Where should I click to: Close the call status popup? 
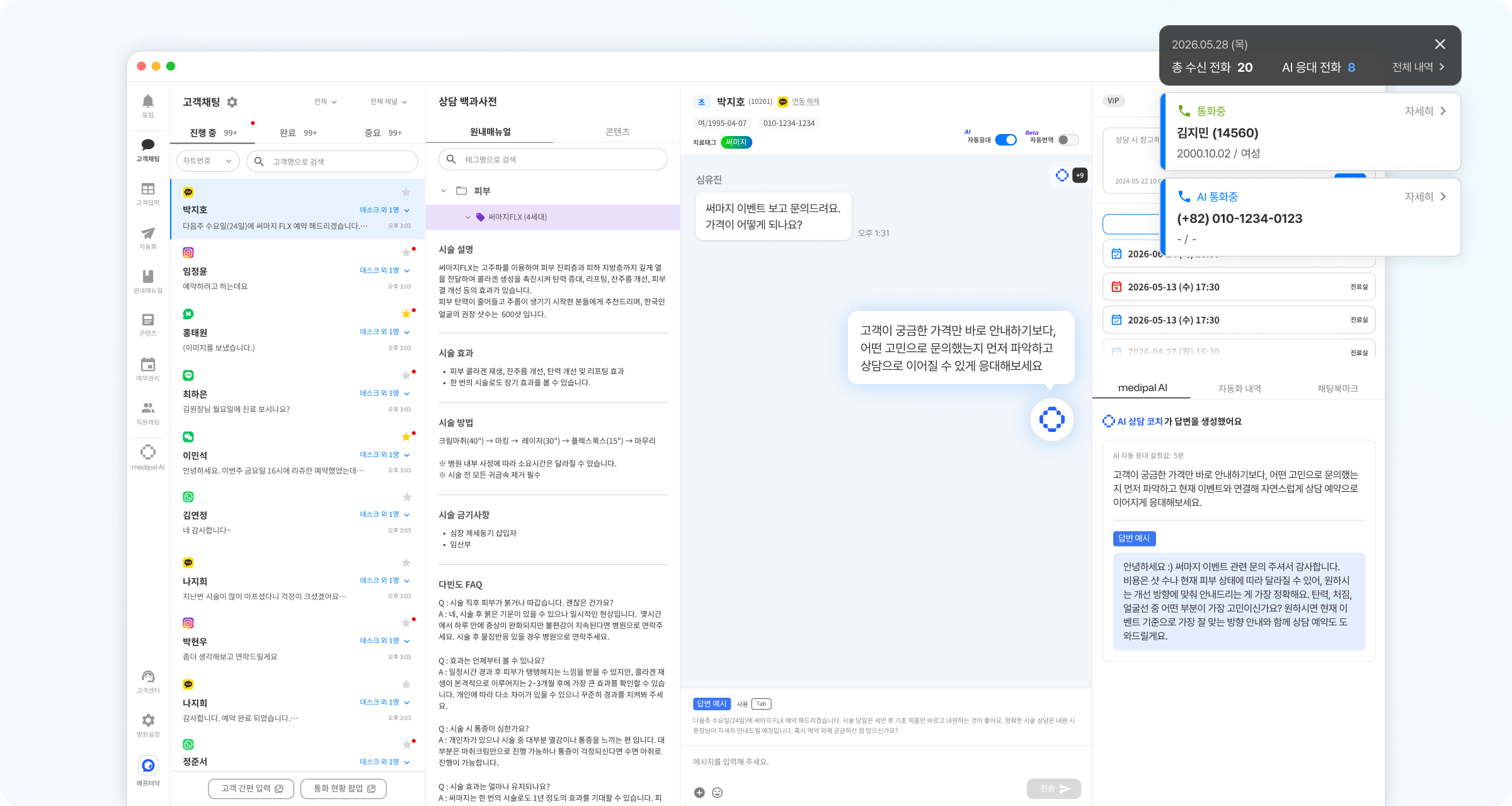click(1440, 44)
